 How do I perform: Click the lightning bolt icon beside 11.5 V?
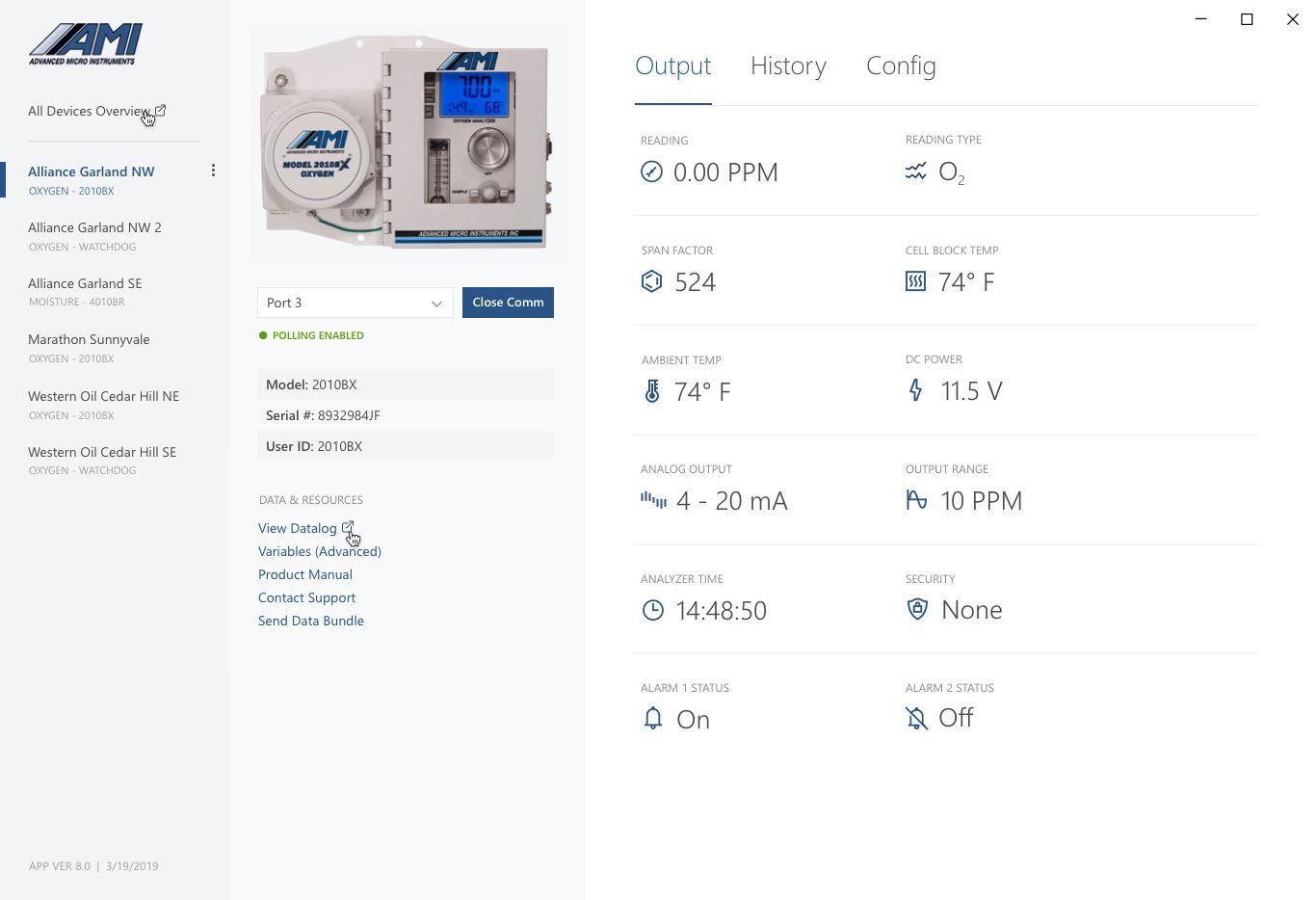tap(915, 390)
